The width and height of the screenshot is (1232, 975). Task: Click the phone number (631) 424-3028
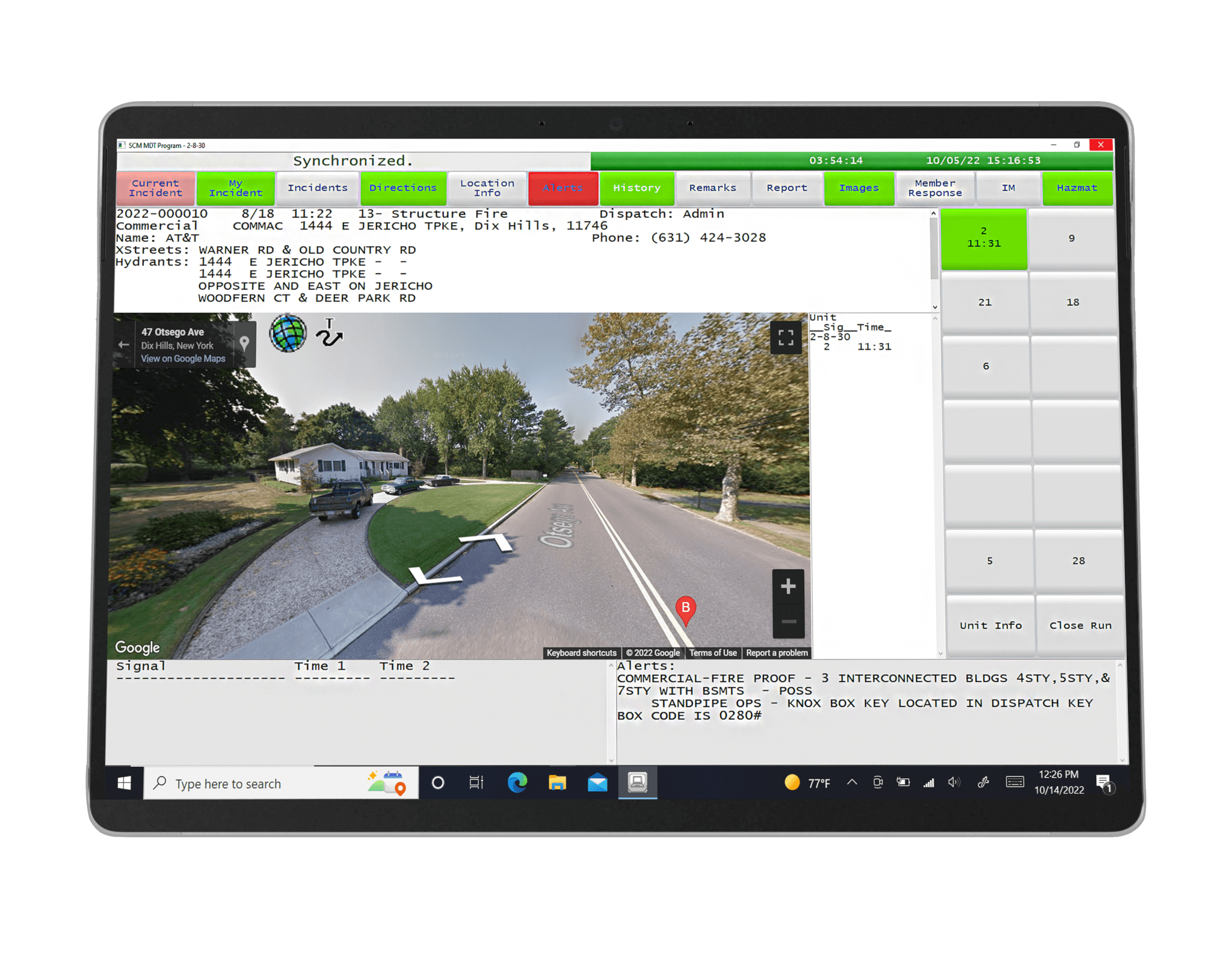(708, 238)
